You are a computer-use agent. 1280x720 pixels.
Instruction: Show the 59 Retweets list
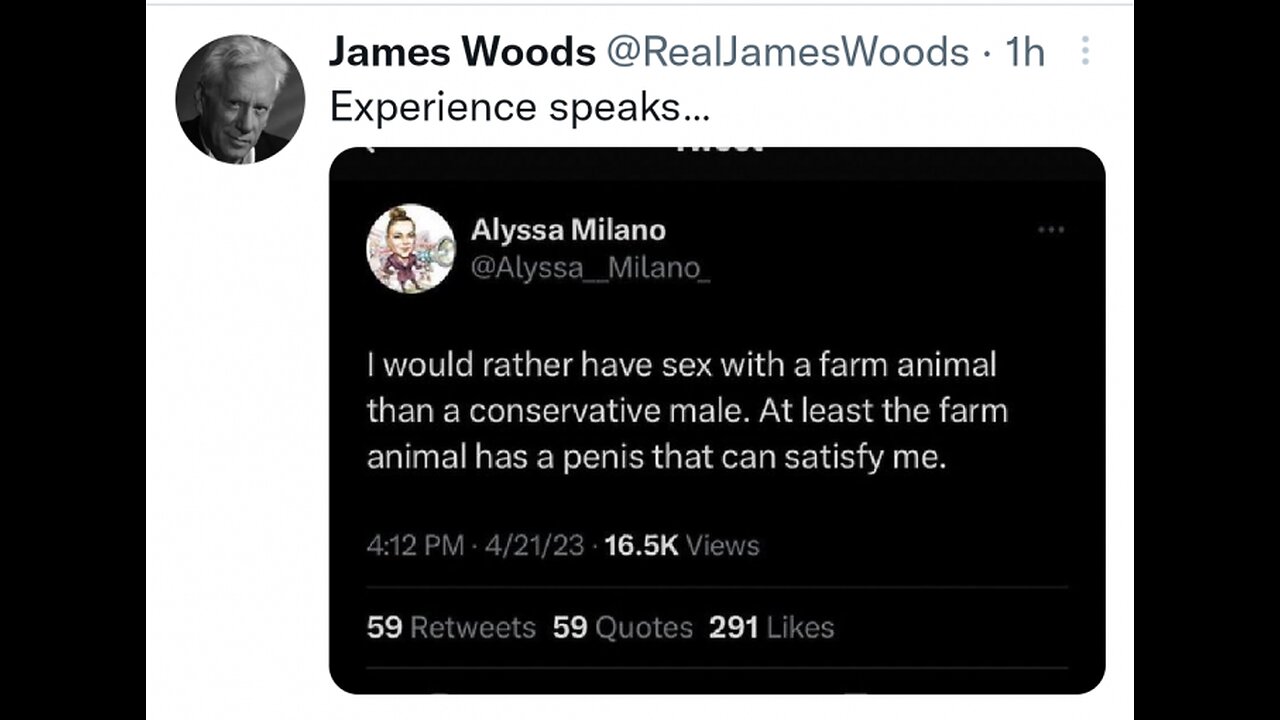(x=451, y=627)
